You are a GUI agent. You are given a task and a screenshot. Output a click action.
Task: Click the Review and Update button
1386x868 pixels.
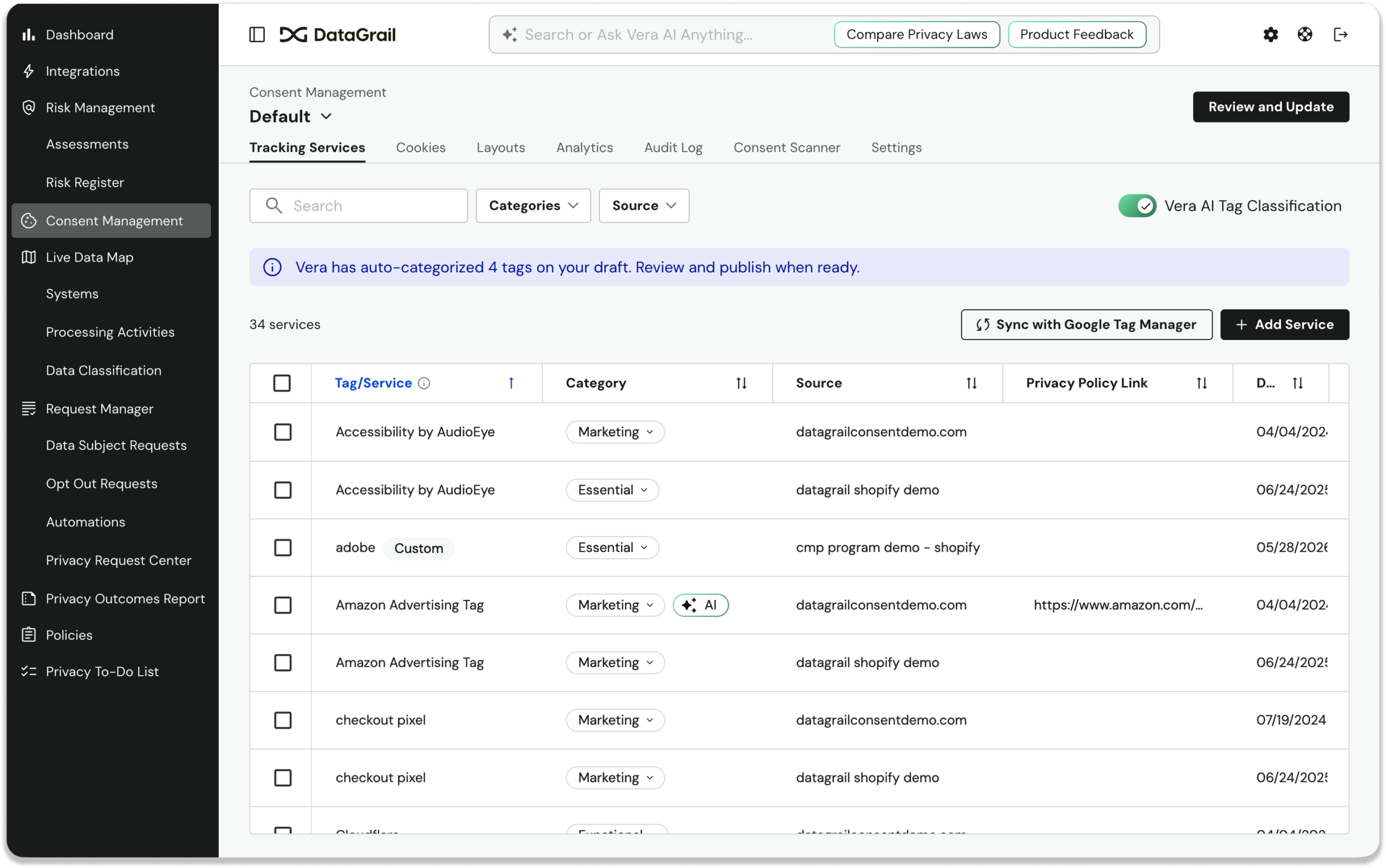(1271, 107)
